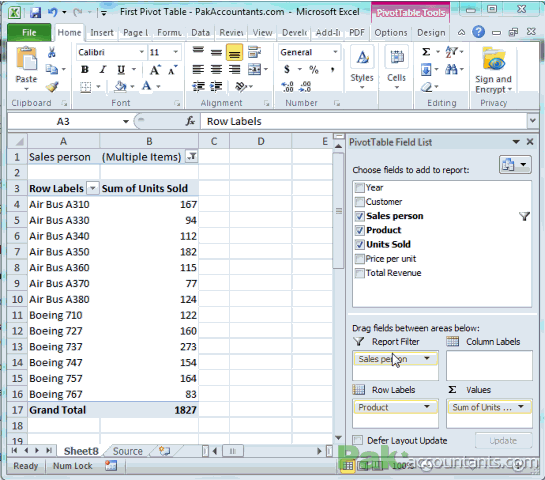Click the formula bar input

363,121
